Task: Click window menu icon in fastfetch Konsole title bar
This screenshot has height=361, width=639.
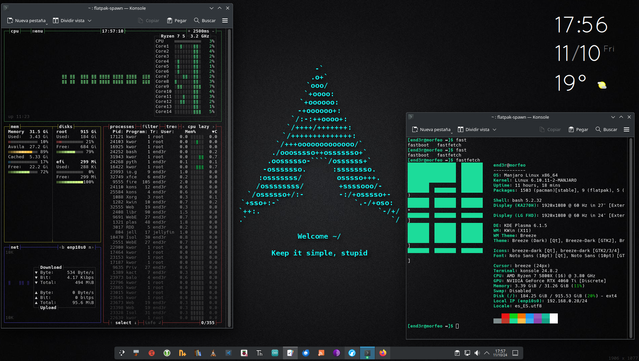Action: (x=411, y=117)
